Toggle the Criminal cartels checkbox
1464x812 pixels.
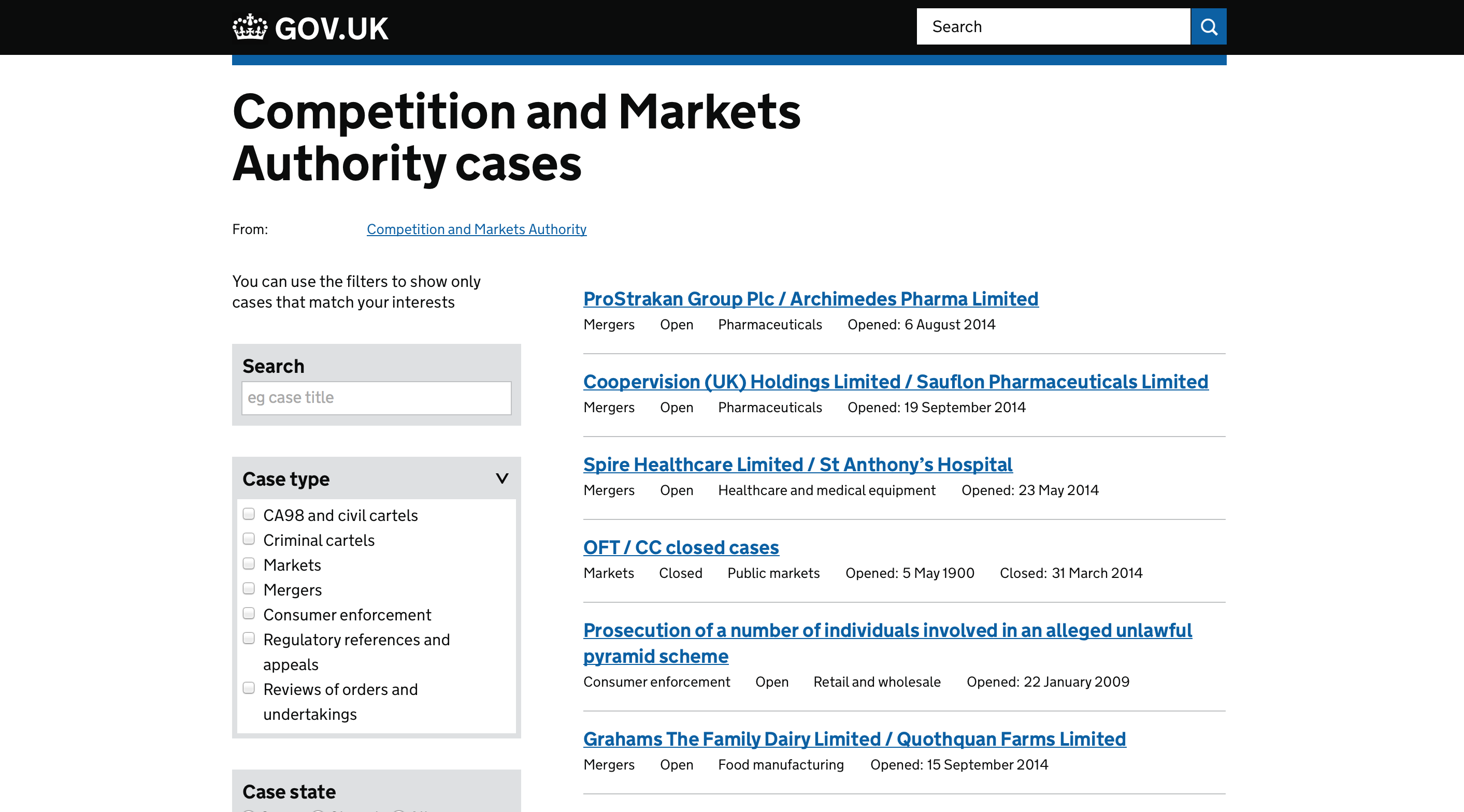point(249,539)
